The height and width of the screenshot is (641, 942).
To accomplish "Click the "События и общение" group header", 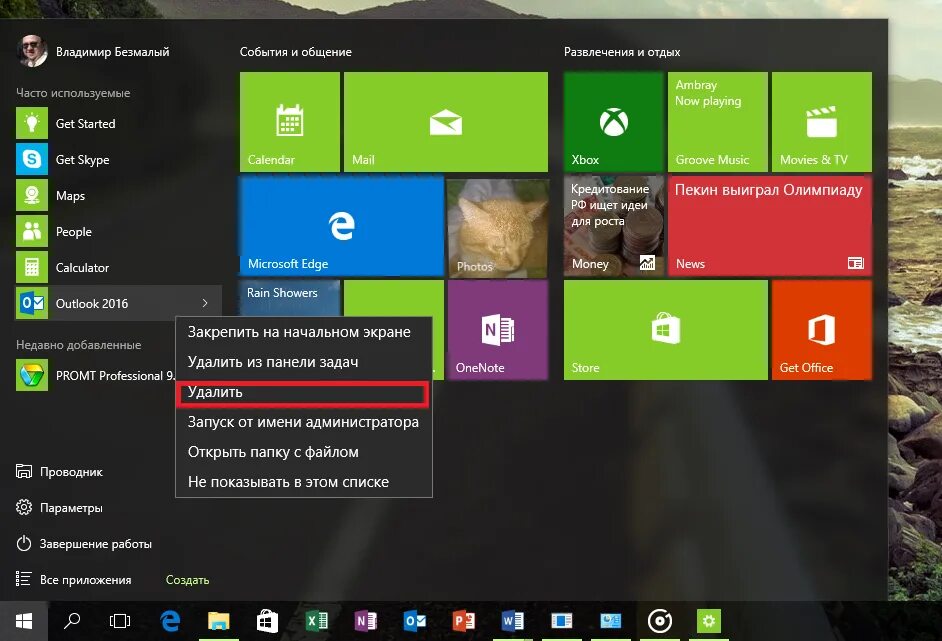I will [296, 52].
